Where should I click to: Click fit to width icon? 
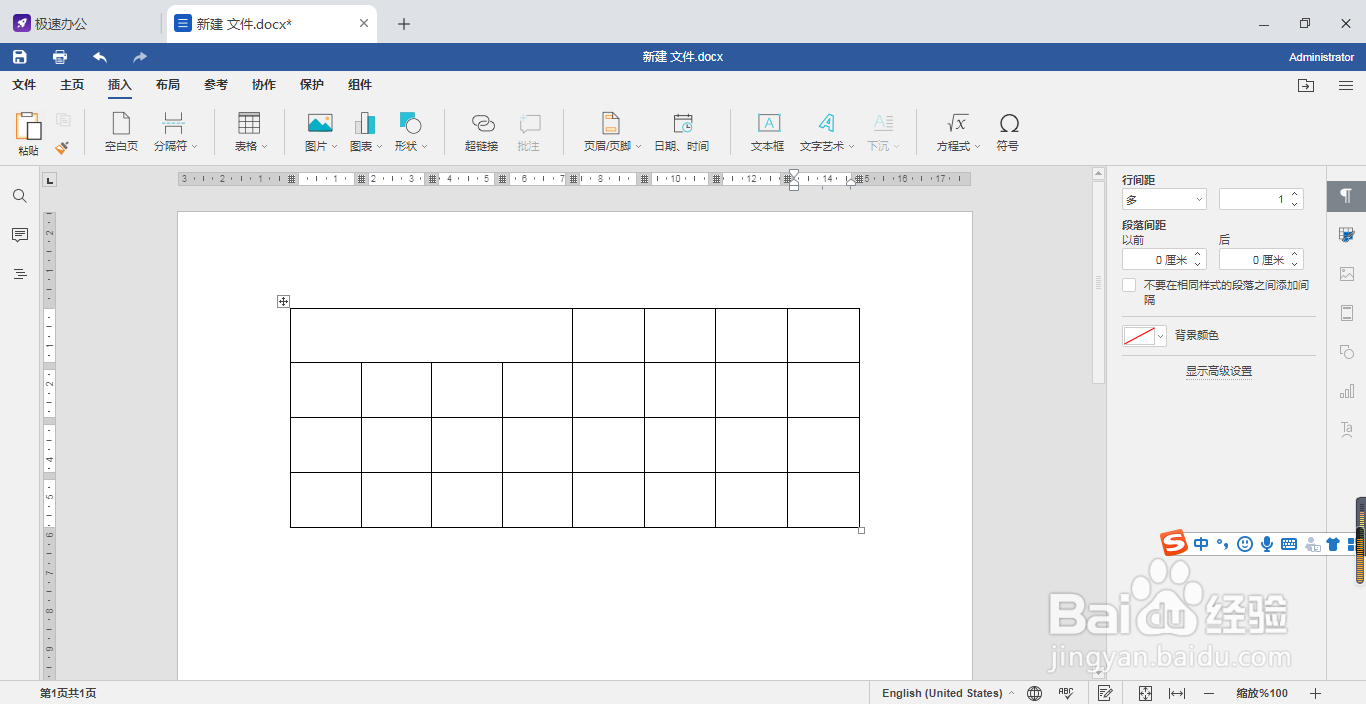pyautogui.click(x=1177, y=693)
